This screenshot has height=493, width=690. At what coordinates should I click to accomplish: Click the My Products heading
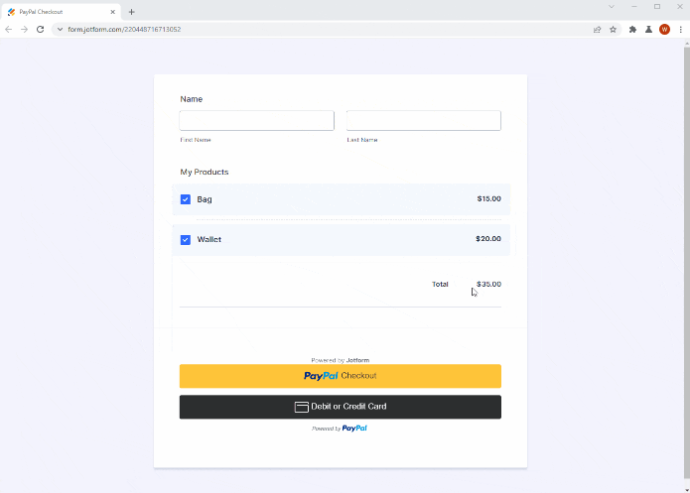point(204,172)
